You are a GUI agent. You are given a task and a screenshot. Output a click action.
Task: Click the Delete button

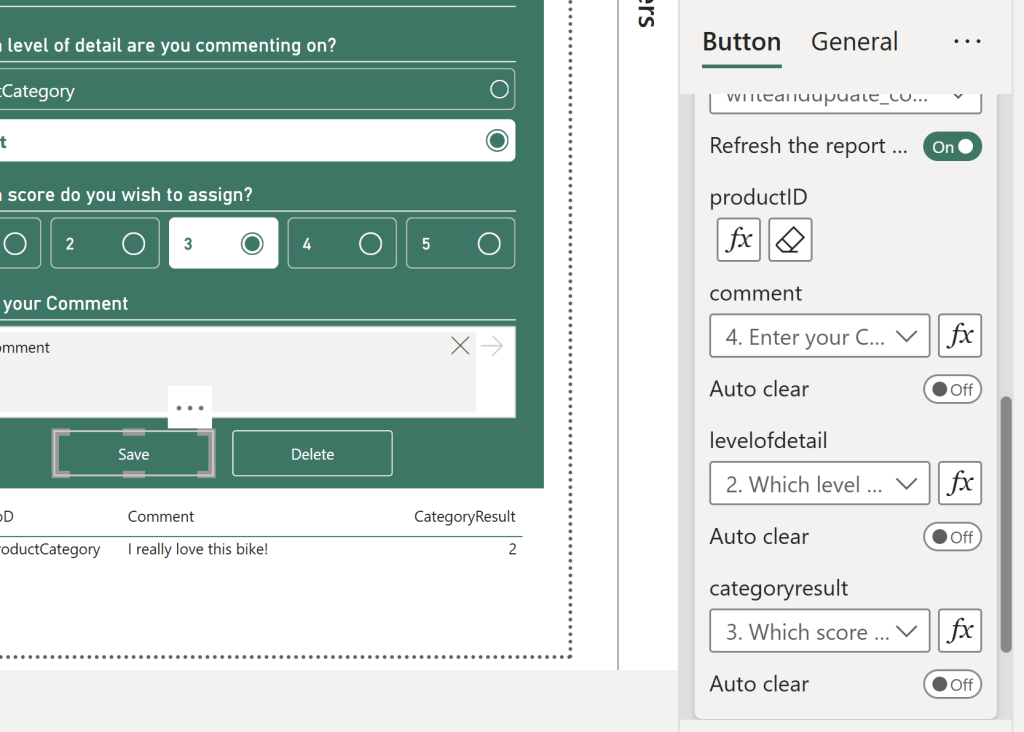point(312,454)
